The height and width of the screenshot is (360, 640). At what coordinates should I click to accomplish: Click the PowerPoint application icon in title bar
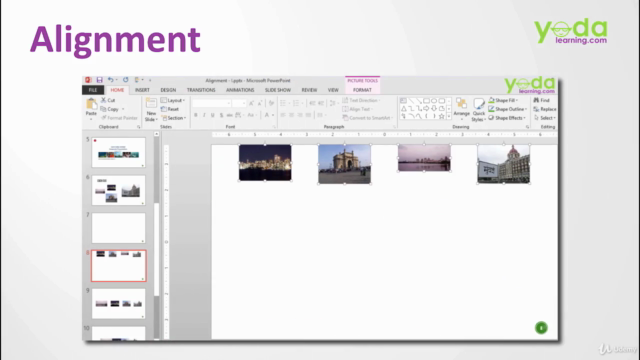point(88,80)
